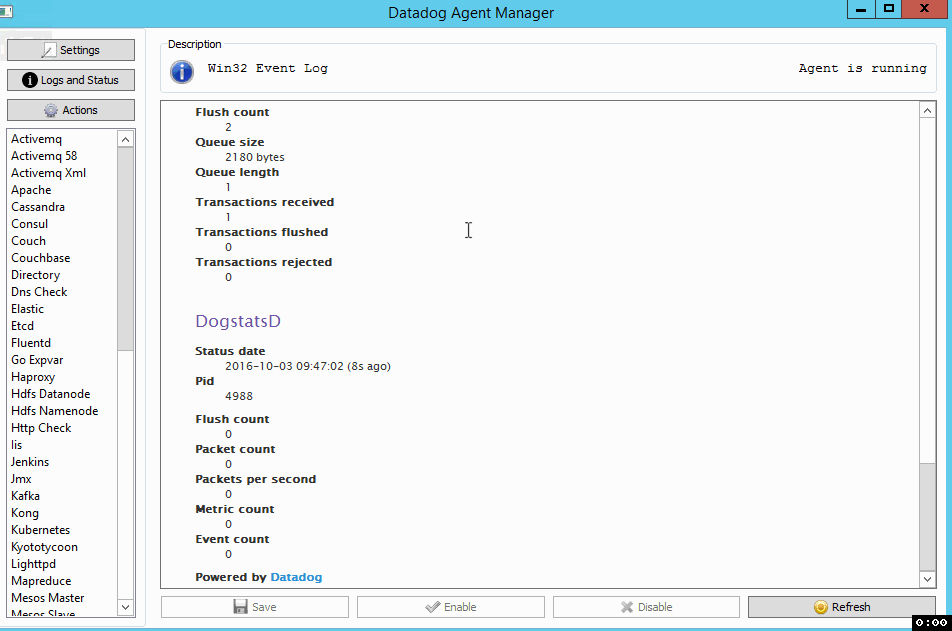The image size is (952, 631).
Task: Click the Save disk icon
Action: [x=241, y=606]
